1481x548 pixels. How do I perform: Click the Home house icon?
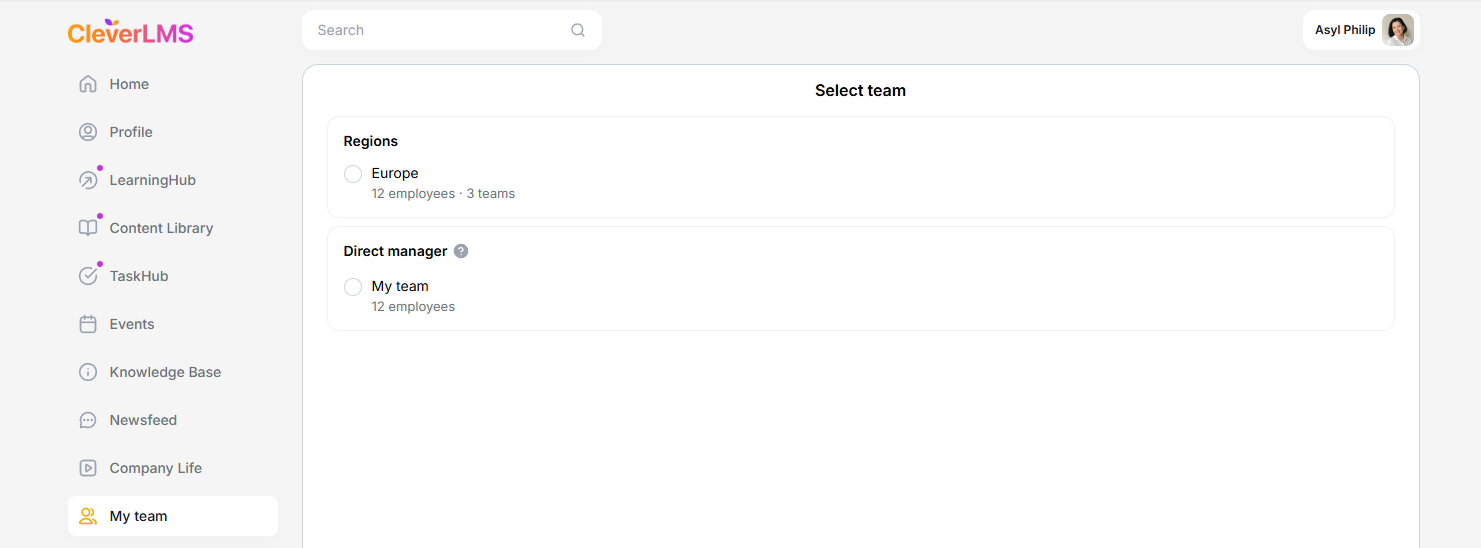click(88, 84)
